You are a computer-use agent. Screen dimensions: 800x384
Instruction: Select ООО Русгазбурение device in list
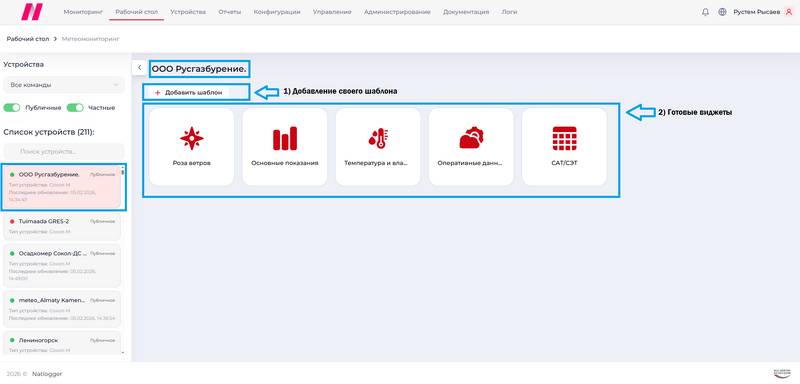coord(62,187)
